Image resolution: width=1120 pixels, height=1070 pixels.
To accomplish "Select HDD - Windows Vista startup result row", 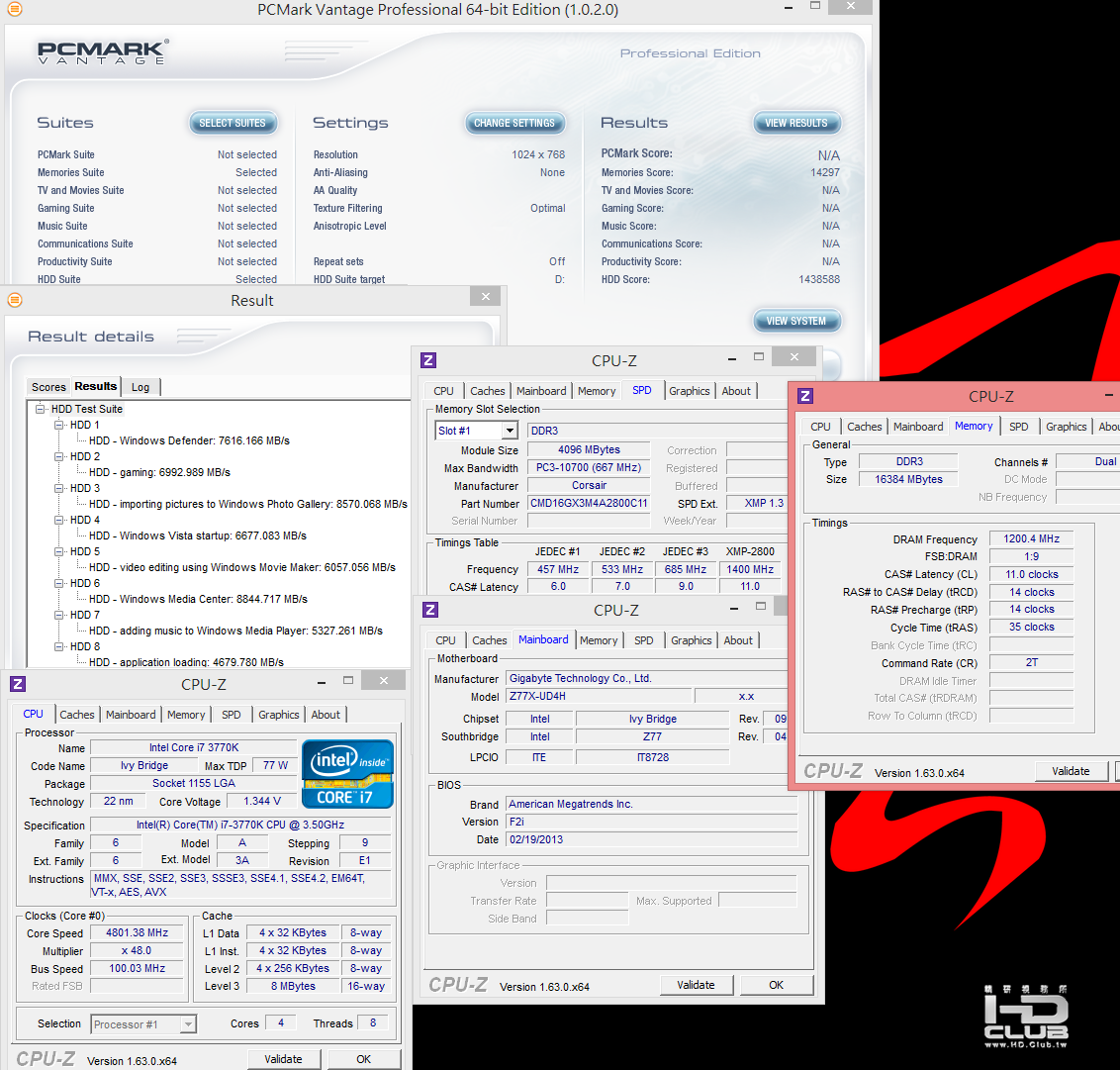I will (198, 535).
